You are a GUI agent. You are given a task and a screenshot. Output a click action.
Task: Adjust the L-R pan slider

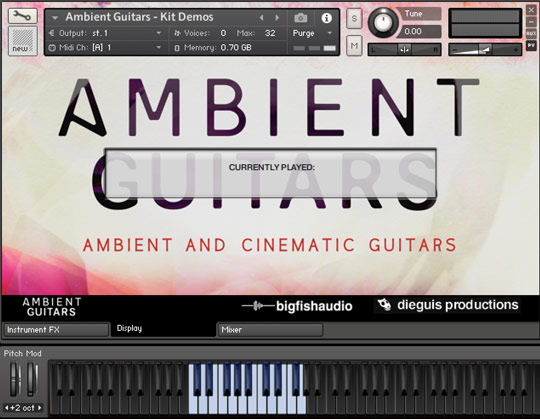click(405, 50)
